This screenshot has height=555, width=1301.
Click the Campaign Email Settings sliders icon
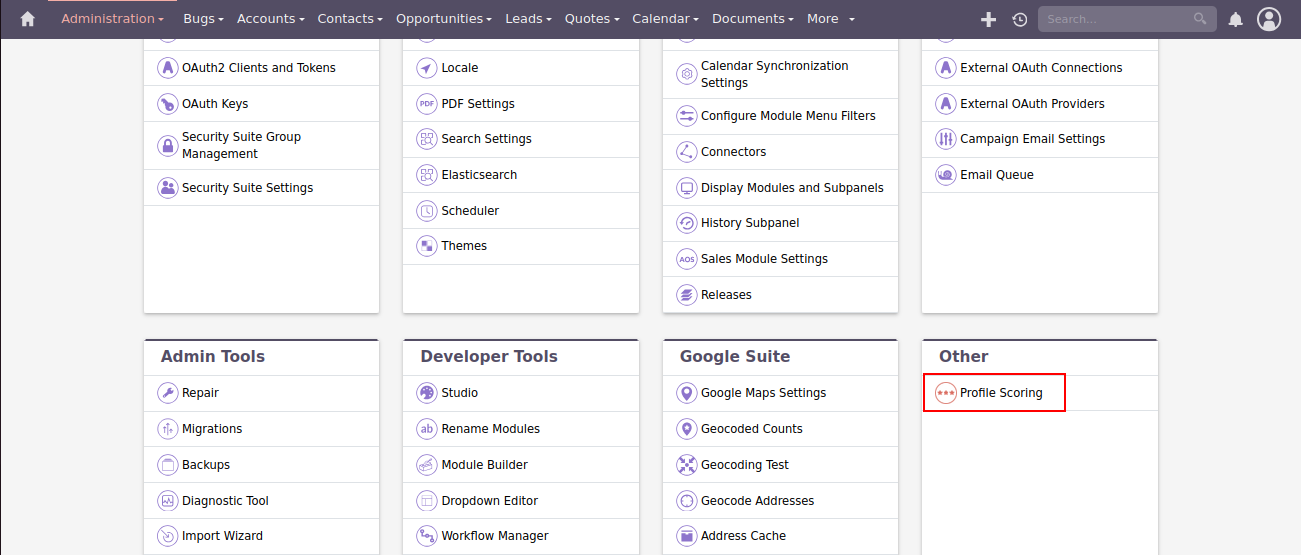pos(945,139)
